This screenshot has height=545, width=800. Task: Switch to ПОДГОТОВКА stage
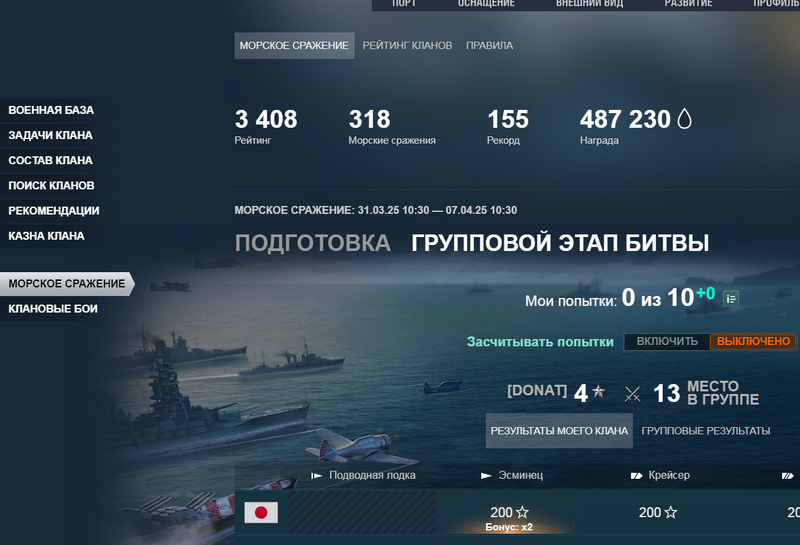tap(313, 243)
